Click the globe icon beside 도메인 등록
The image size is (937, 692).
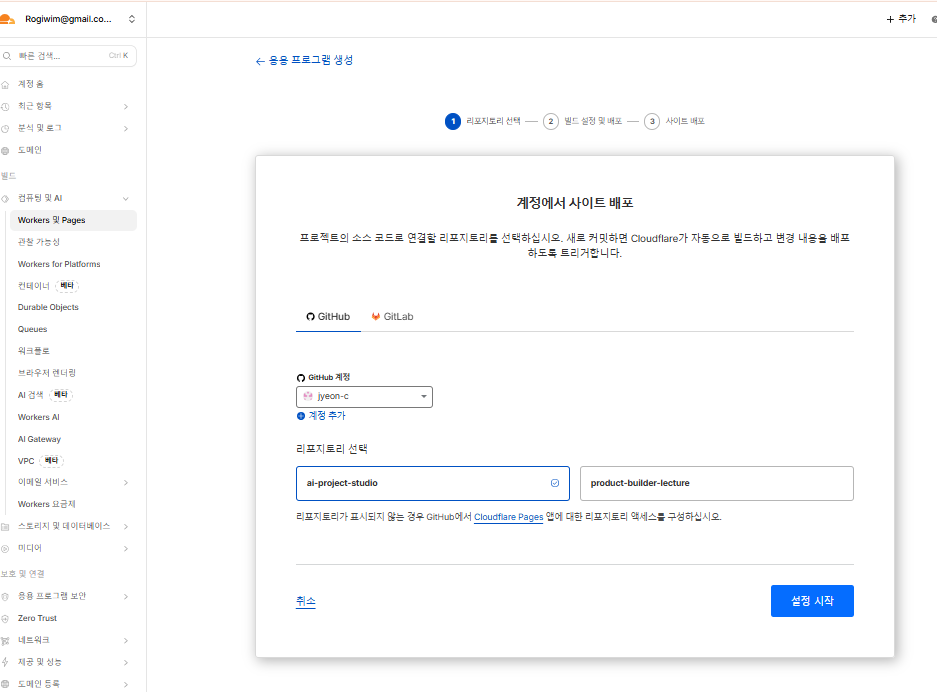[5, 684]
